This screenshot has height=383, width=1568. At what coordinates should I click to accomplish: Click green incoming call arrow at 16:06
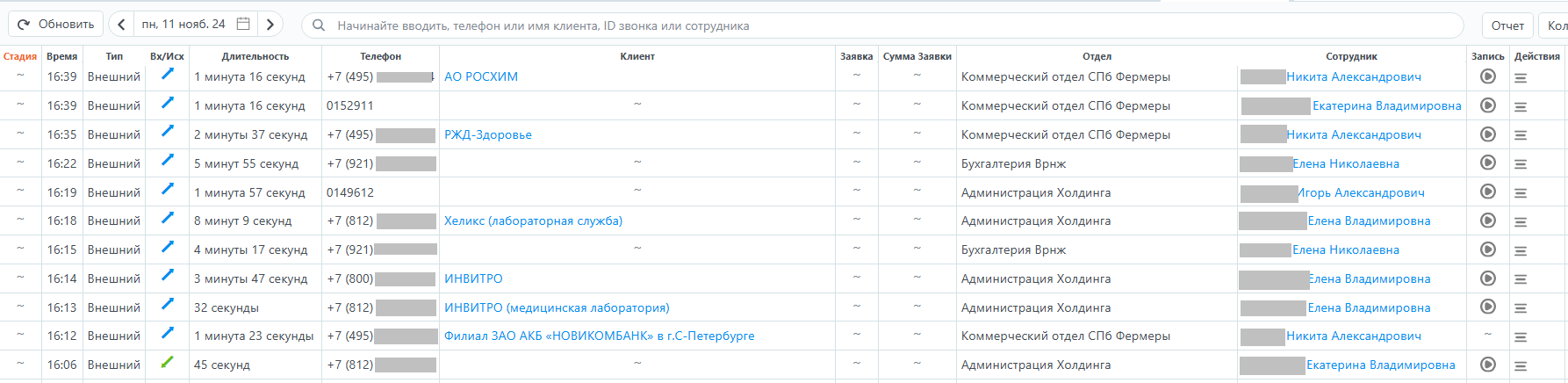(167, 363)
